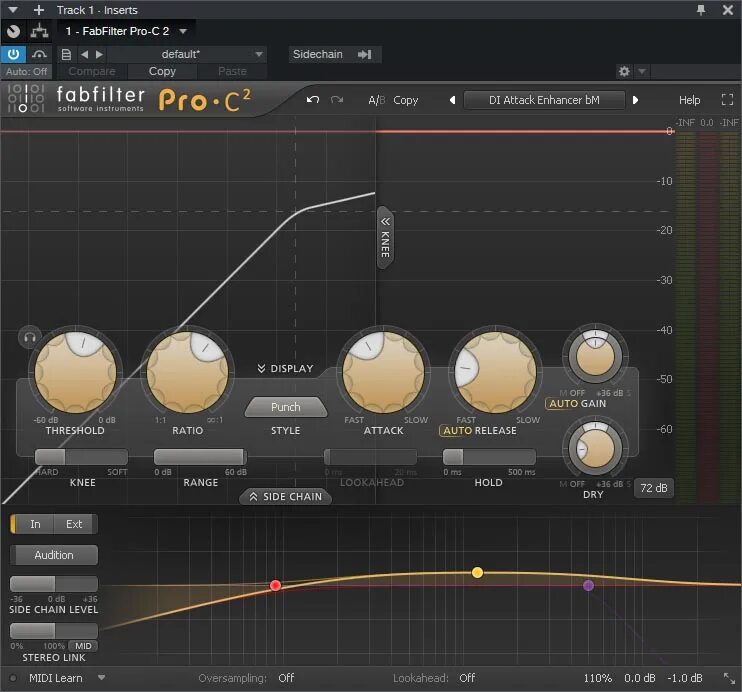Click the RATIO knob
The width and height of the screenshot is (742, 692).
(187, 372)
